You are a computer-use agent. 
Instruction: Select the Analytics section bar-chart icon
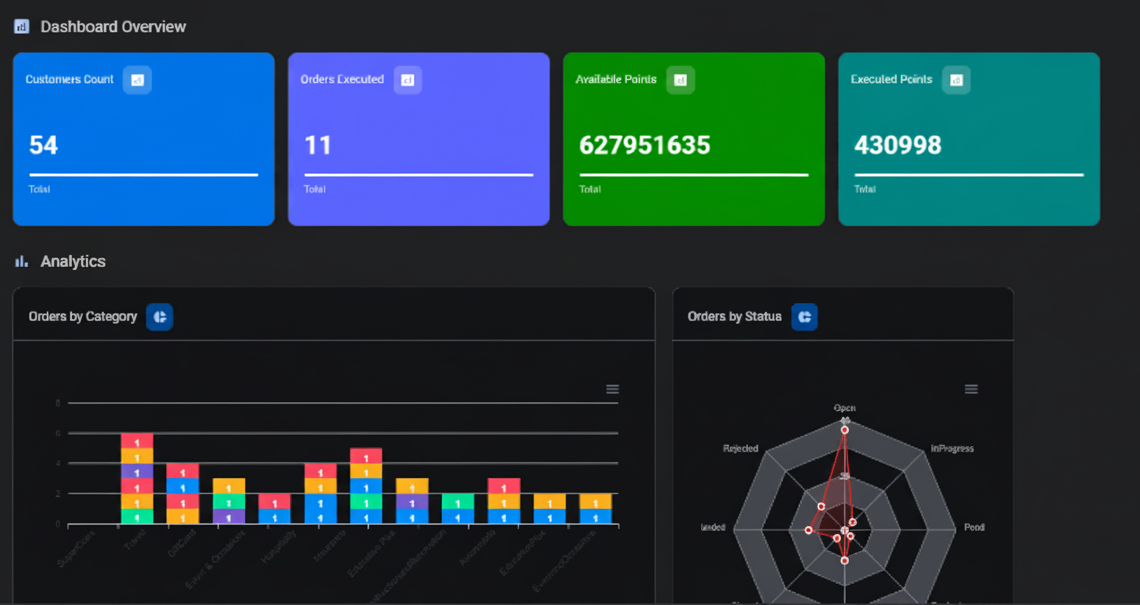click(x=20, y=261)
